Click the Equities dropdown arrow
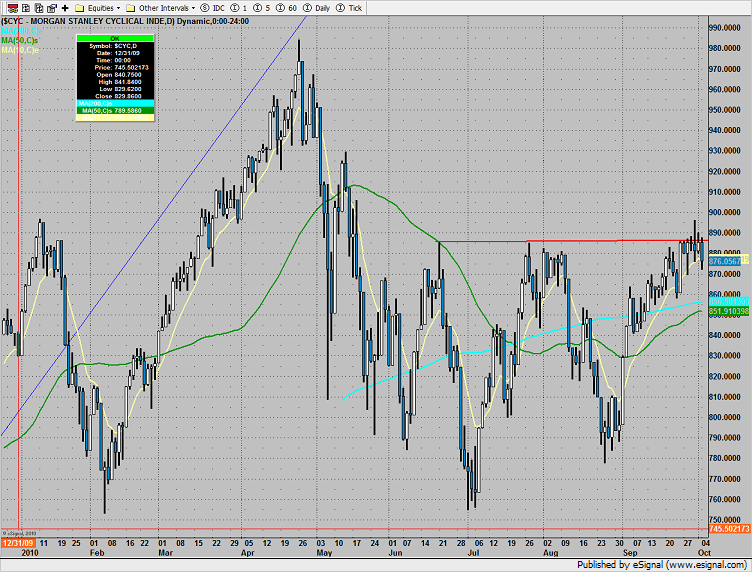The image size is (752, 572). tap(118, 8)
